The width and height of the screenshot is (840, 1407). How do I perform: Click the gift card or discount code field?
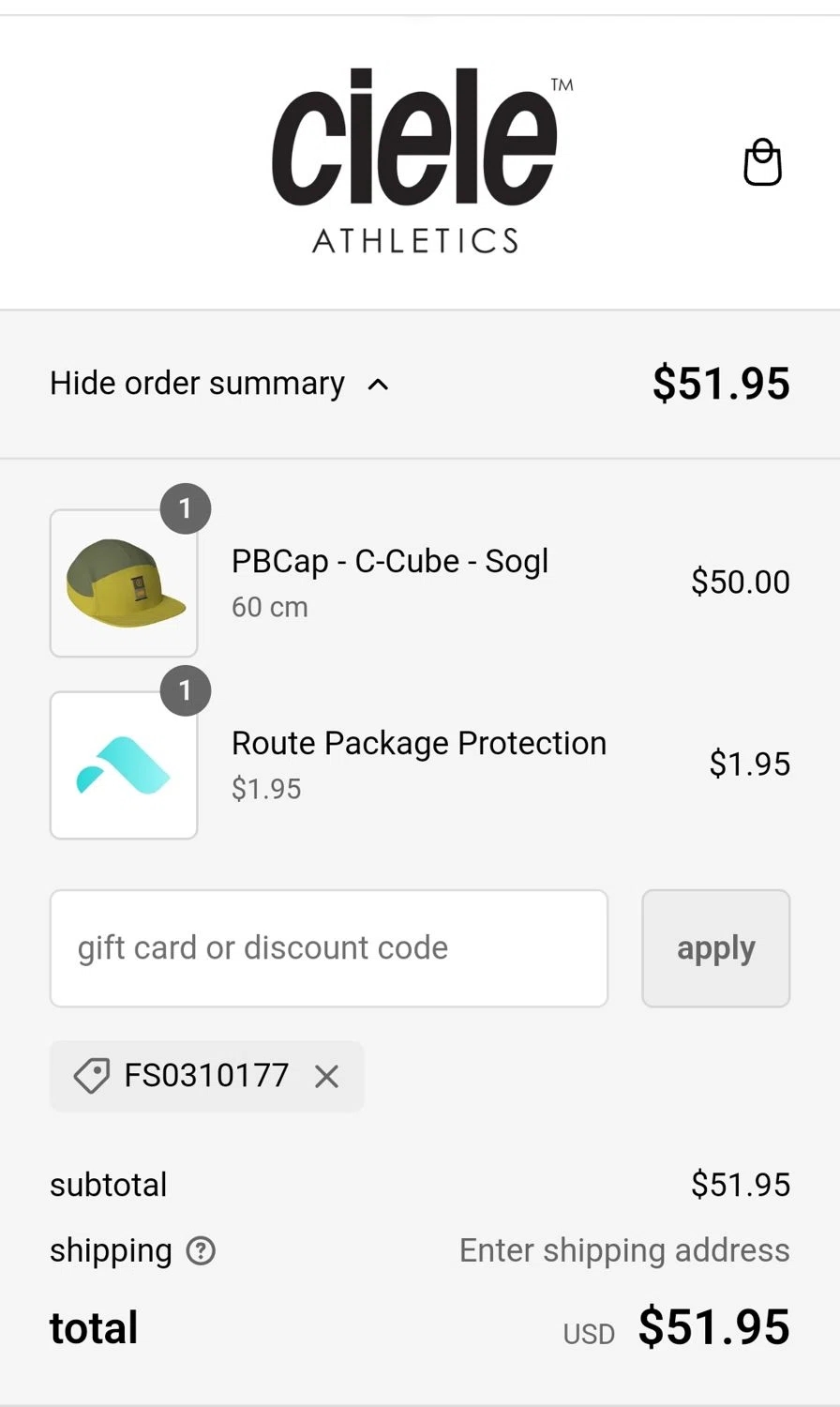[328, 948]
